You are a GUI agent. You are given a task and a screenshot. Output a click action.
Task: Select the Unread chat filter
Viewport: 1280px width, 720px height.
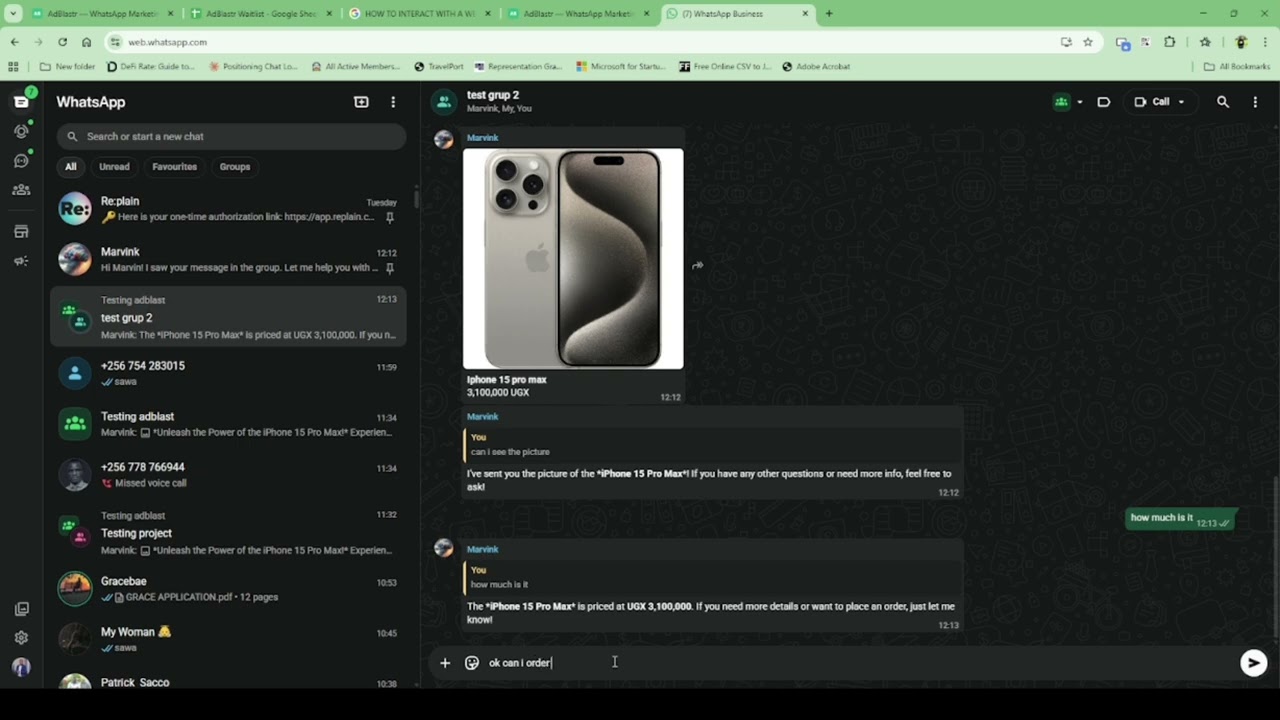(114, 167)
